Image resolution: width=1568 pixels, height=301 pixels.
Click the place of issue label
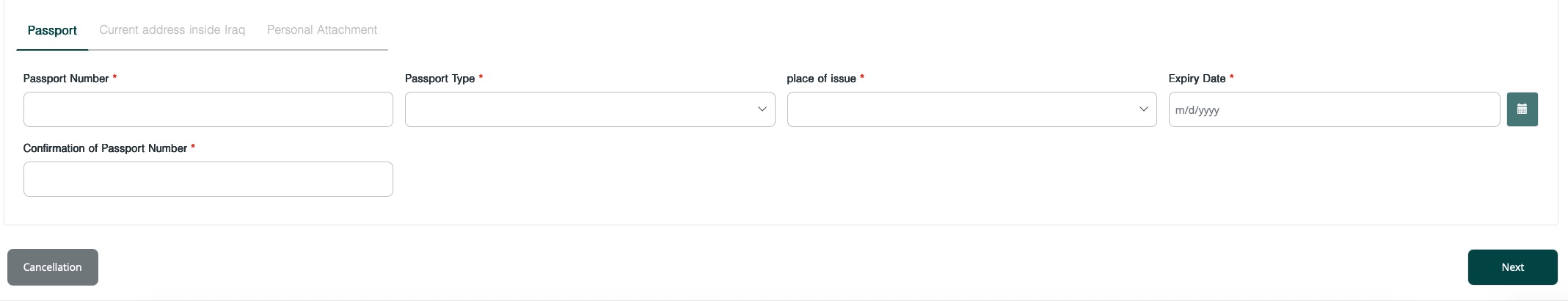point(821,79)
